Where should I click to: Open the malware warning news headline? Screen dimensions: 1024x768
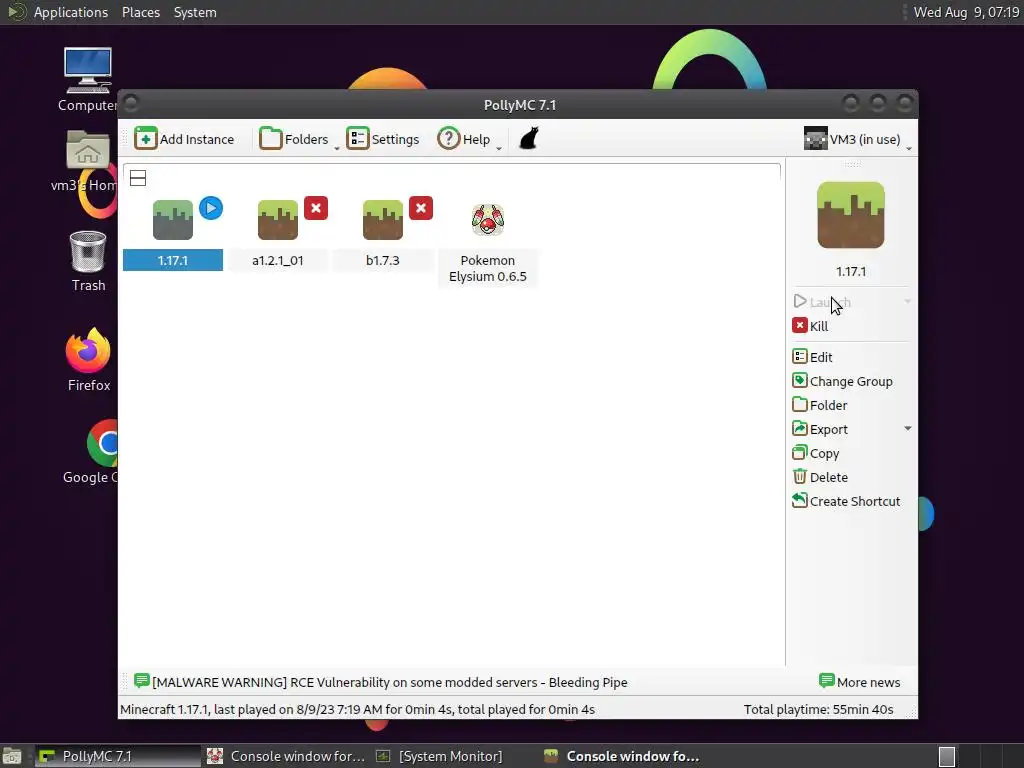390,682
